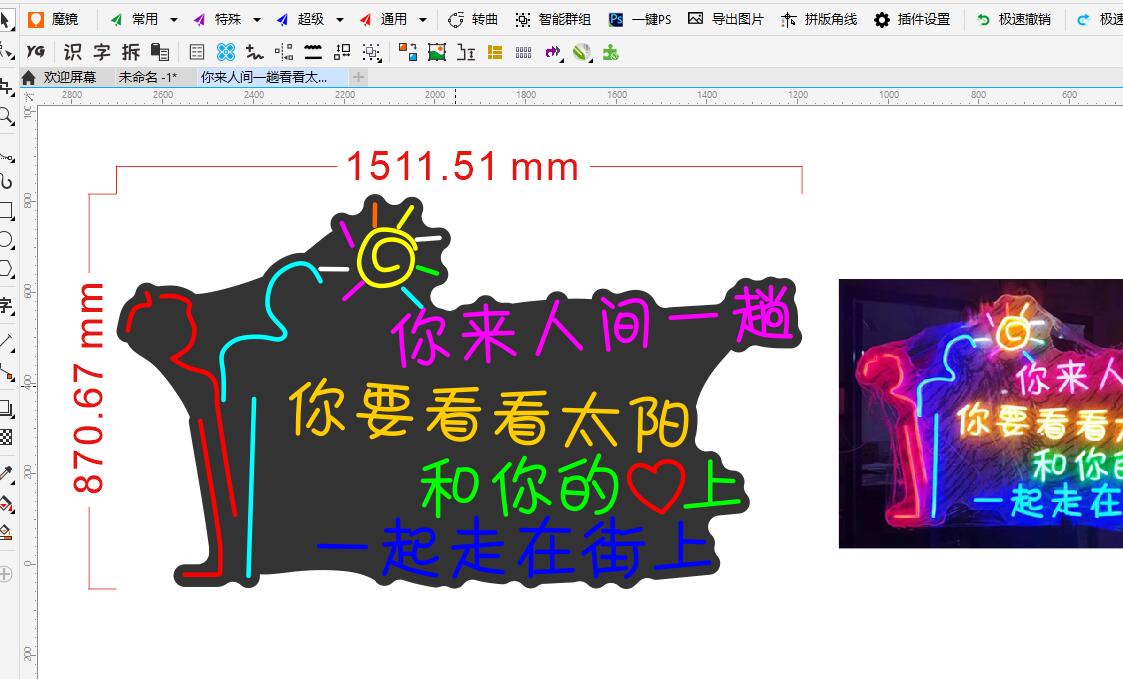Click the orange and blue squares swap icon
Screen dimensions: 1123x679
pos(408,52)
